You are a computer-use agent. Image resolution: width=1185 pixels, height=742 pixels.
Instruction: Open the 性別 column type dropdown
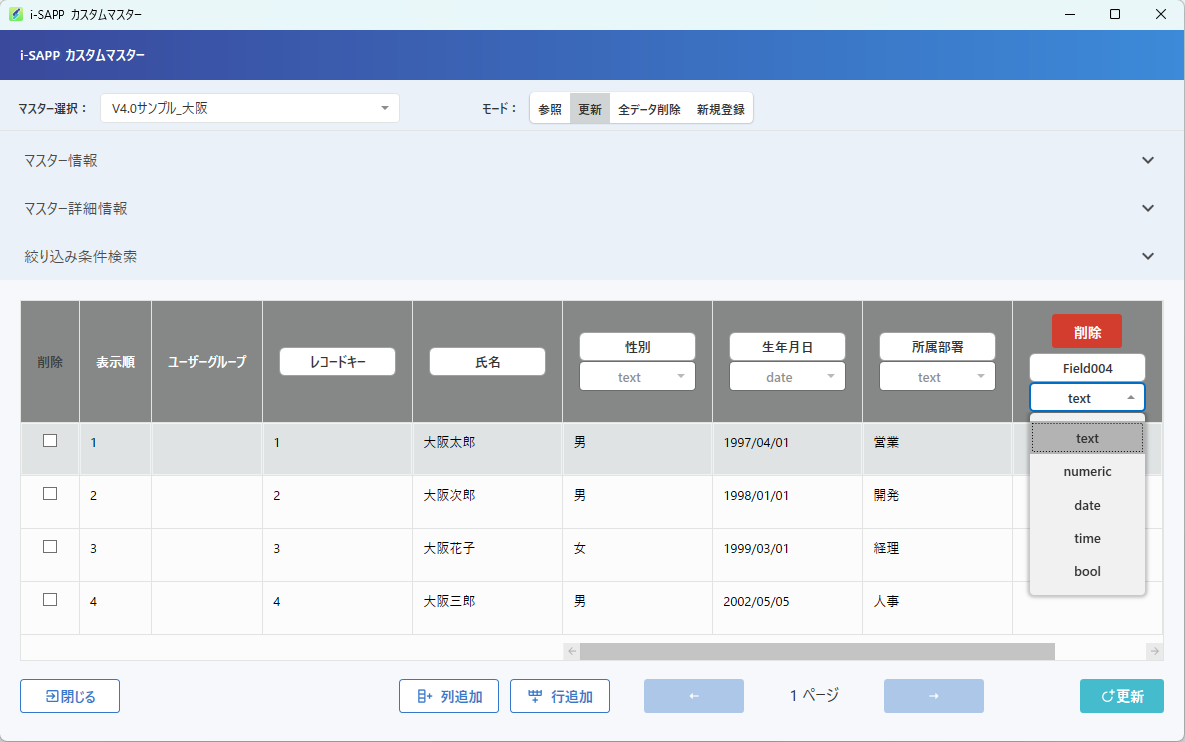tap(637, 377)
